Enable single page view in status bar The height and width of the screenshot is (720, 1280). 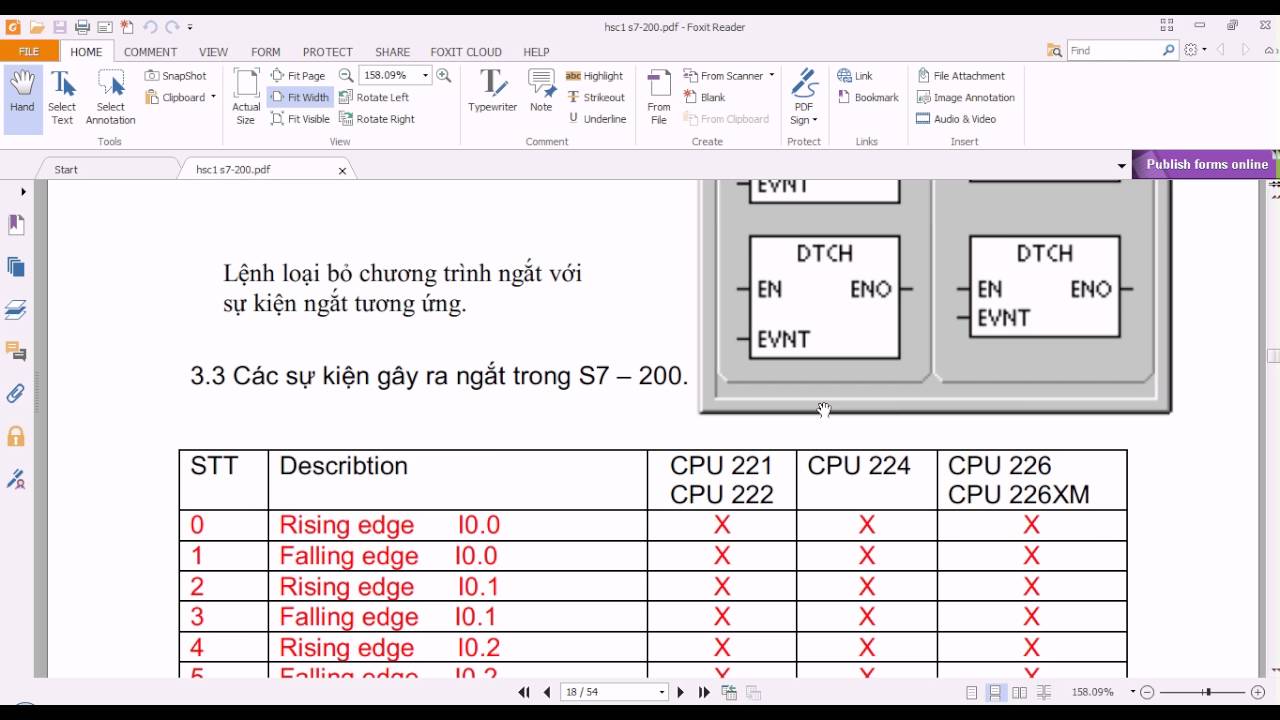click(972, 692)
